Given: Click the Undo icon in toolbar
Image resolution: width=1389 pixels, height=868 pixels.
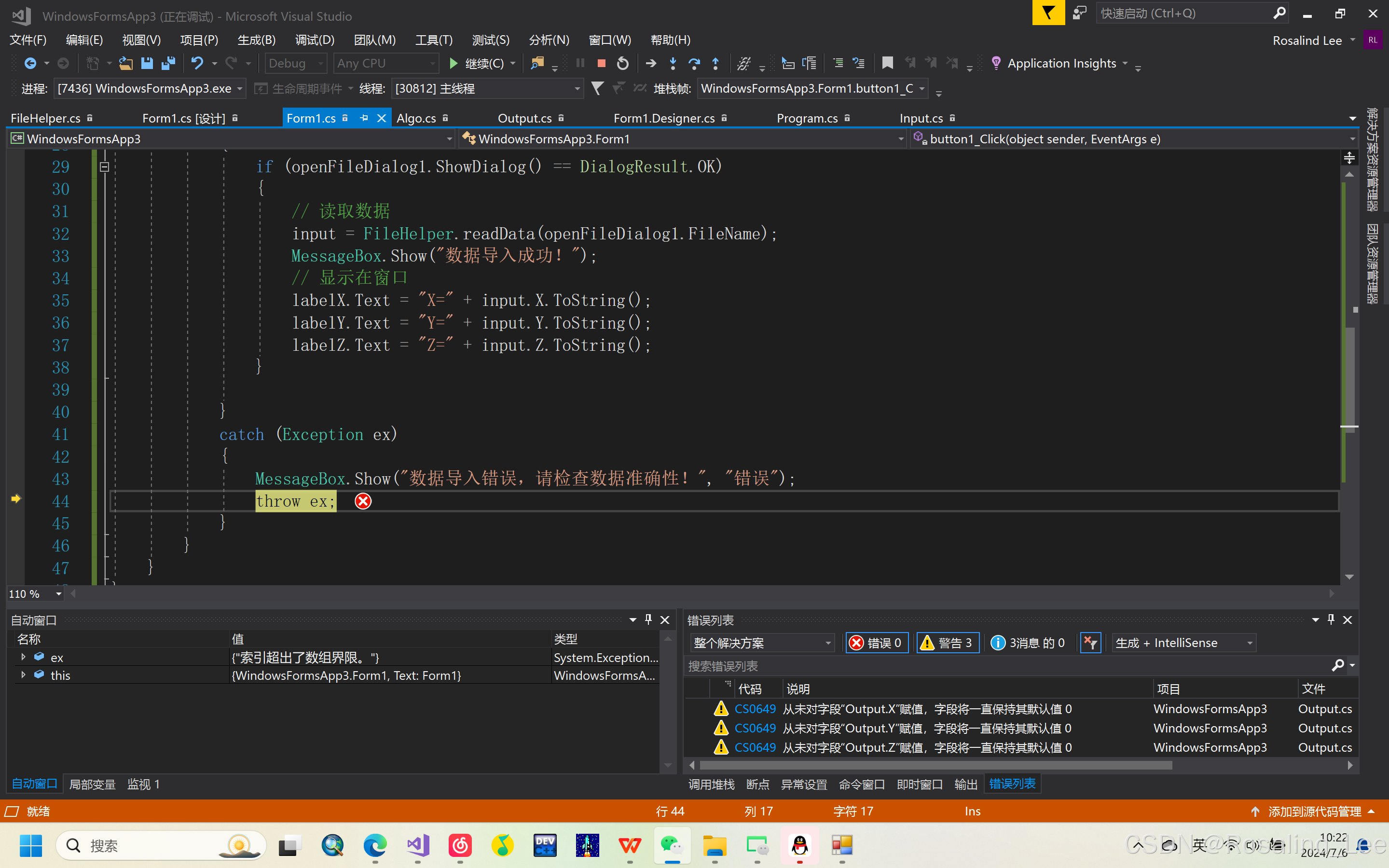Looking at the screenshot, I should (197, 63).
